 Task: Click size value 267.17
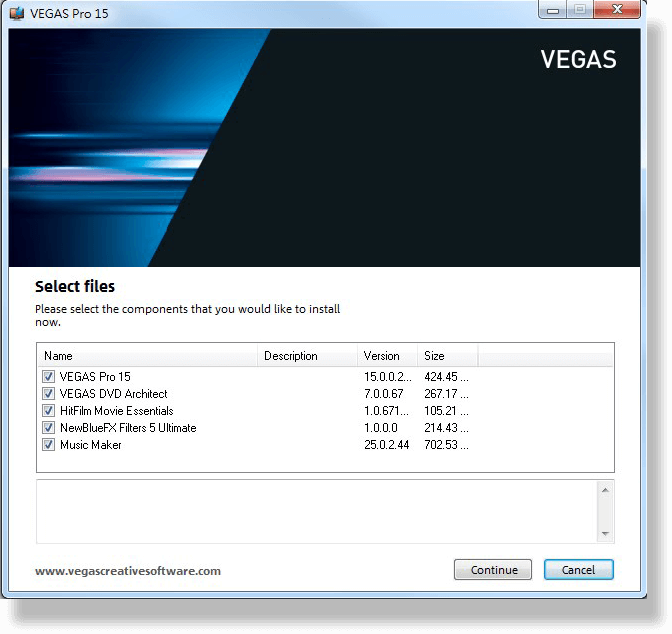click(x=446, y=394)
